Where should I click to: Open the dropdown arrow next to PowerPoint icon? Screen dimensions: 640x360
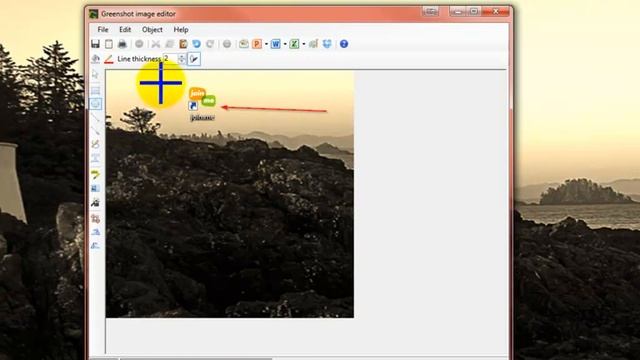(x=266, y=44)
